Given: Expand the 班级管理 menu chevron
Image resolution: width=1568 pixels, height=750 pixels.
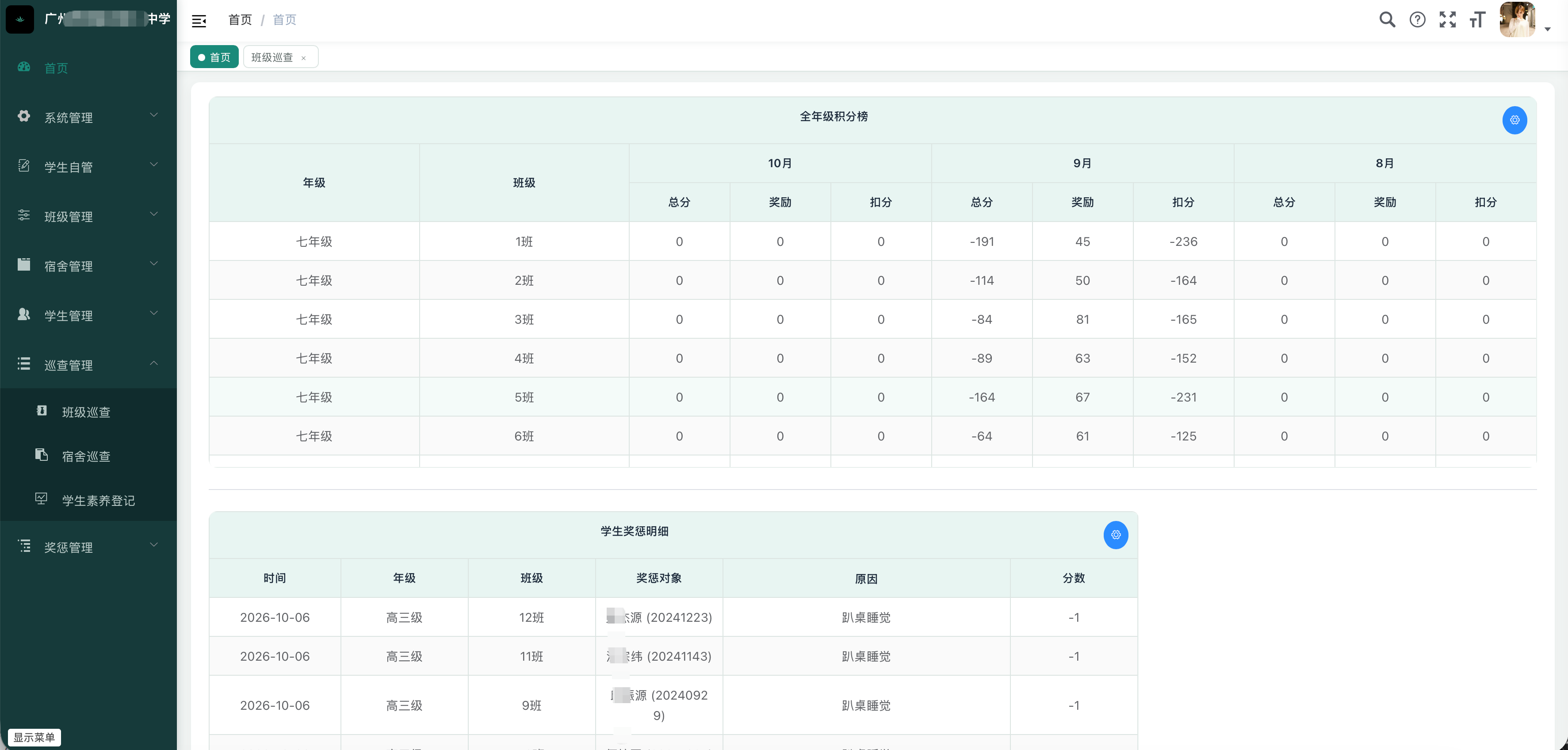Looking at the screenshot, I should (x=154, y=214).
